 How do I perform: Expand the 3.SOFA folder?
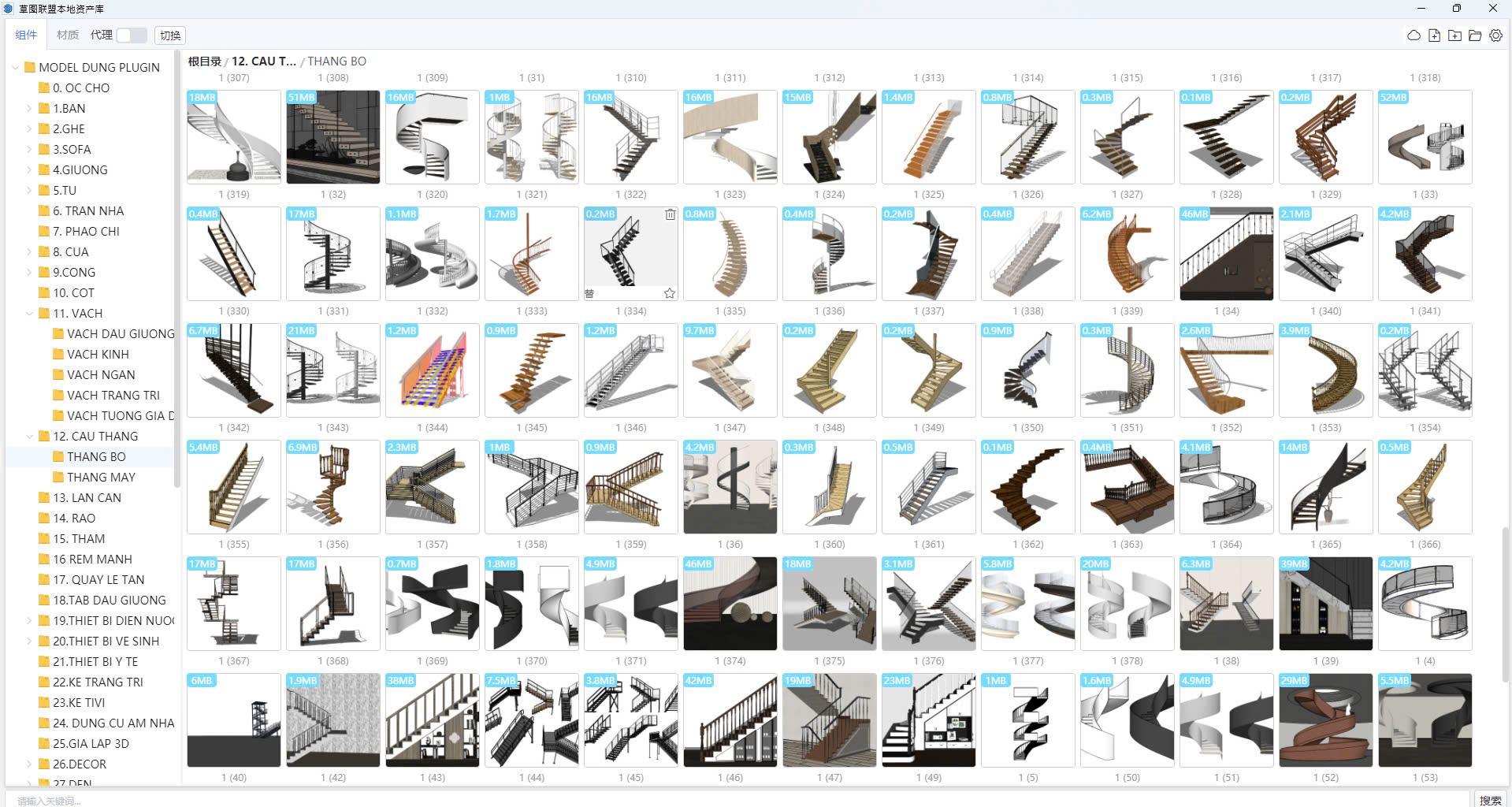click(x=30, y=150)
